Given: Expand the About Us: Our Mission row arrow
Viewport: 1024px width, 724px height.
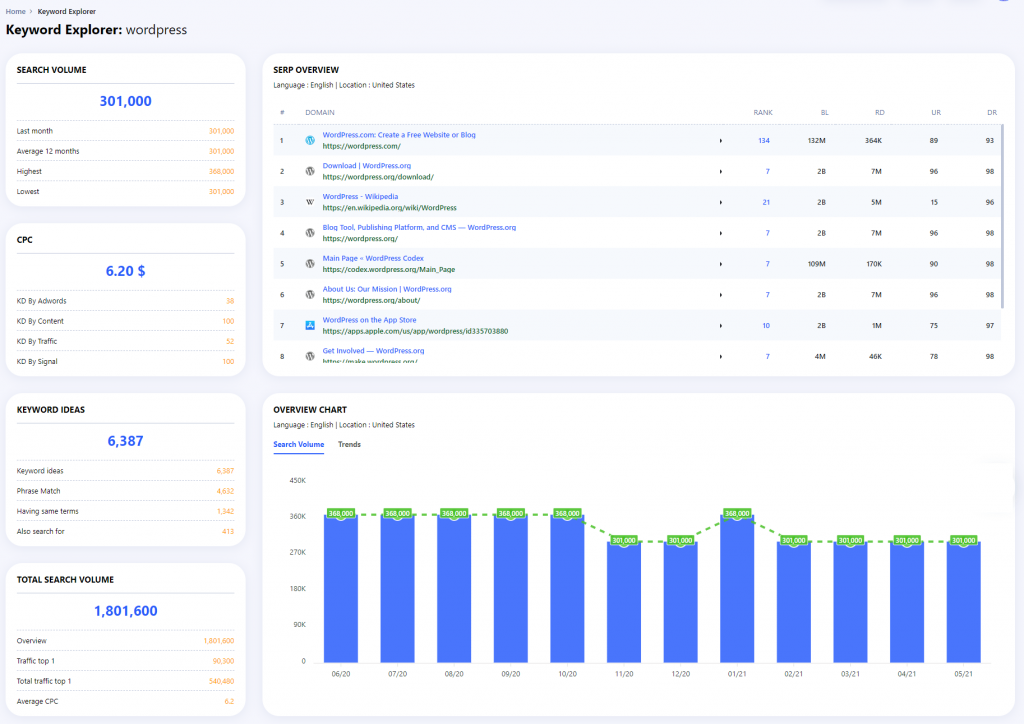Looking at the screenshot, I should point(721,295).
